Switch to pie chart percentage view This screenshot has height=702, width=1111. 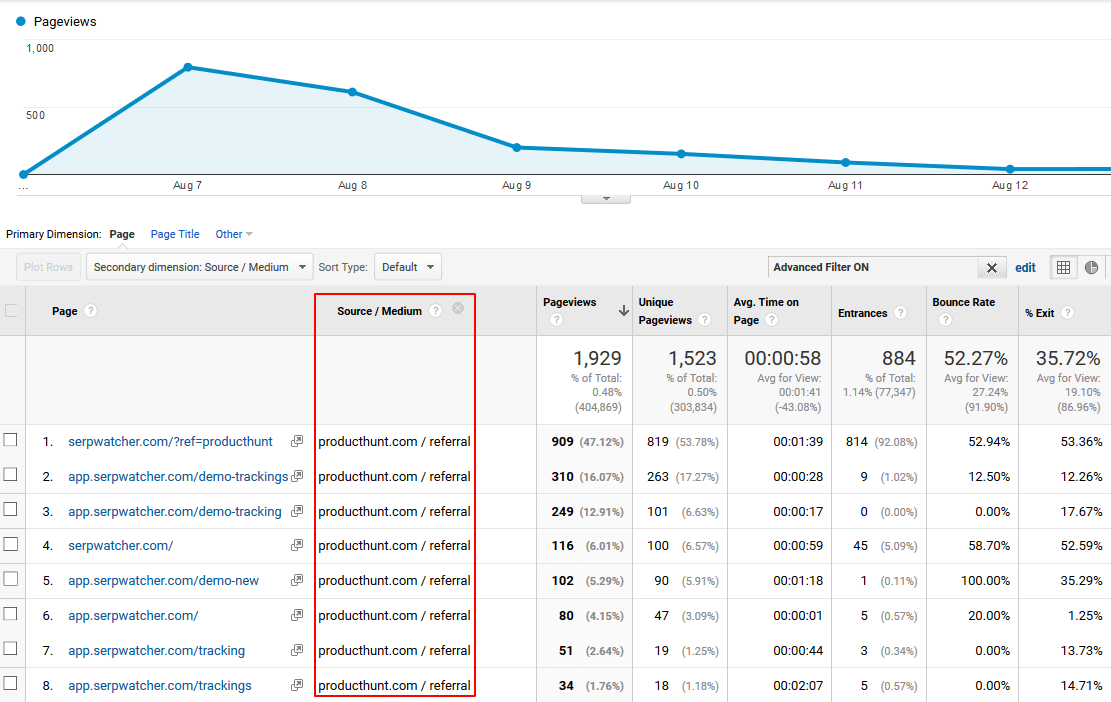pos(1091,267)
